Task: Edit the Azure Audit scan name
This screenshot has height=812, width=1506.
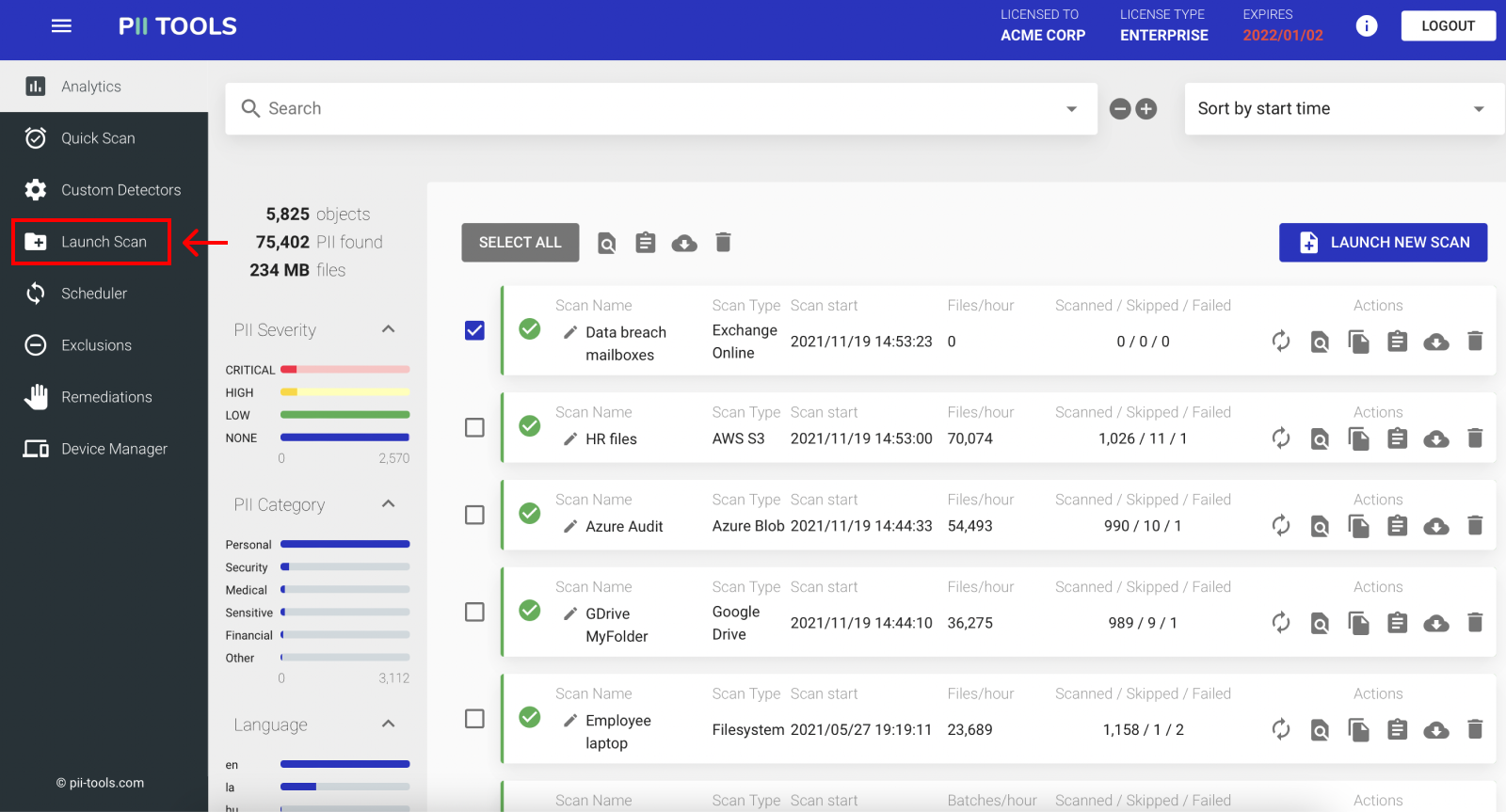Action: point(570,527)
